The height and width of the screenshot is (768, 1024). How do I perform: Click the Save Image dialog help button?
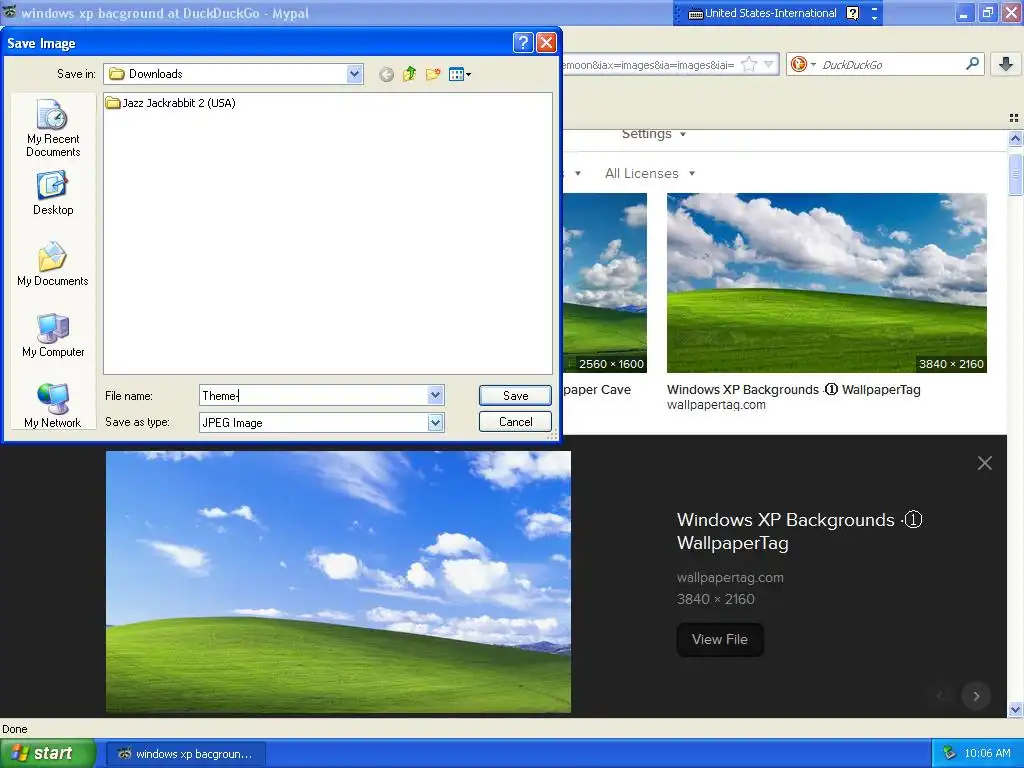523,42
